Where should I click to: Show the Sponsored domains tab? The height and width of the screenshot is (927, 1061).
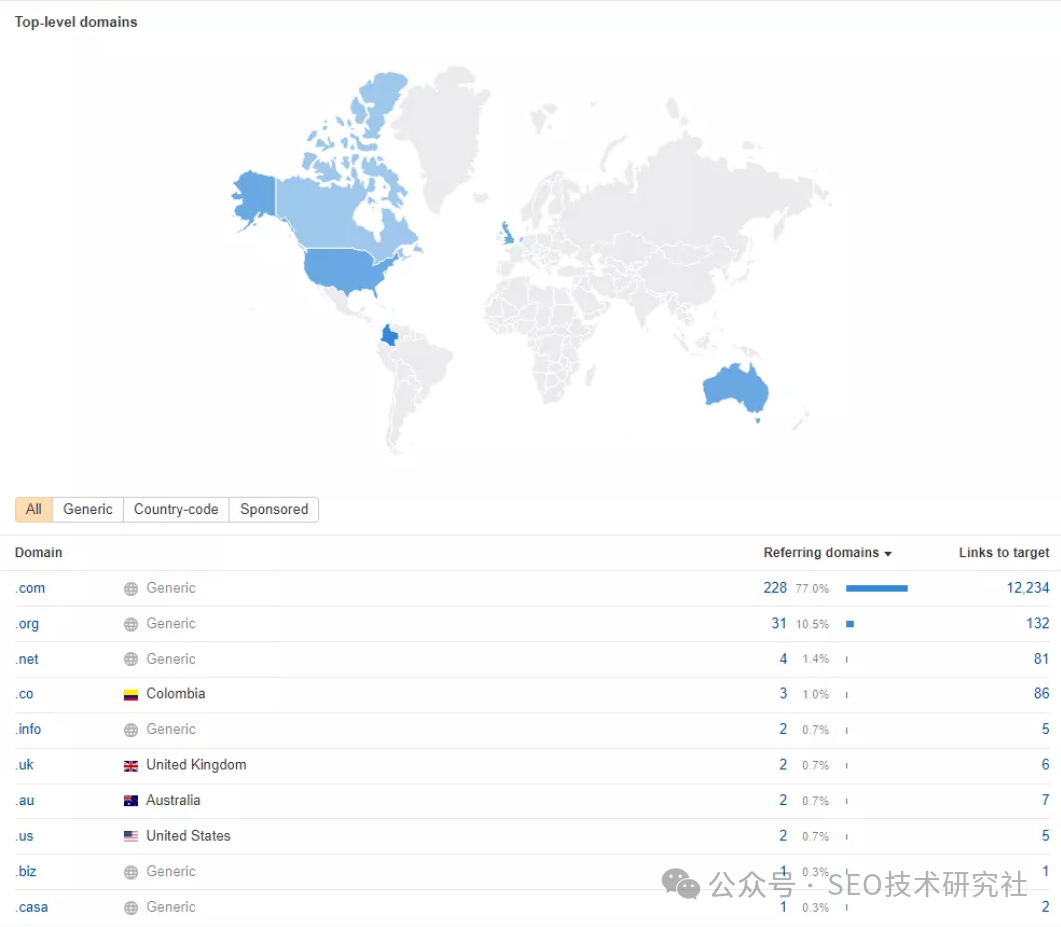pos(274,510)
